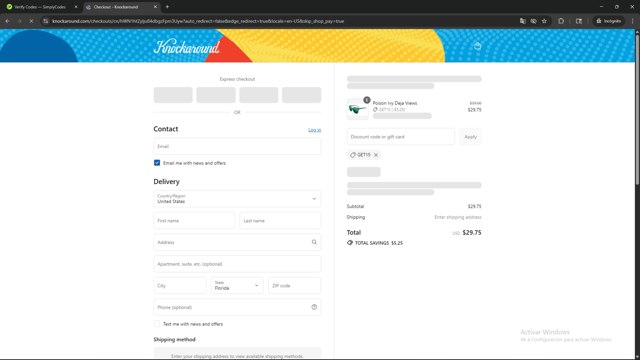Click the First name field
The width and height of the screenshot is (640, 360).
tap(194, 220)
